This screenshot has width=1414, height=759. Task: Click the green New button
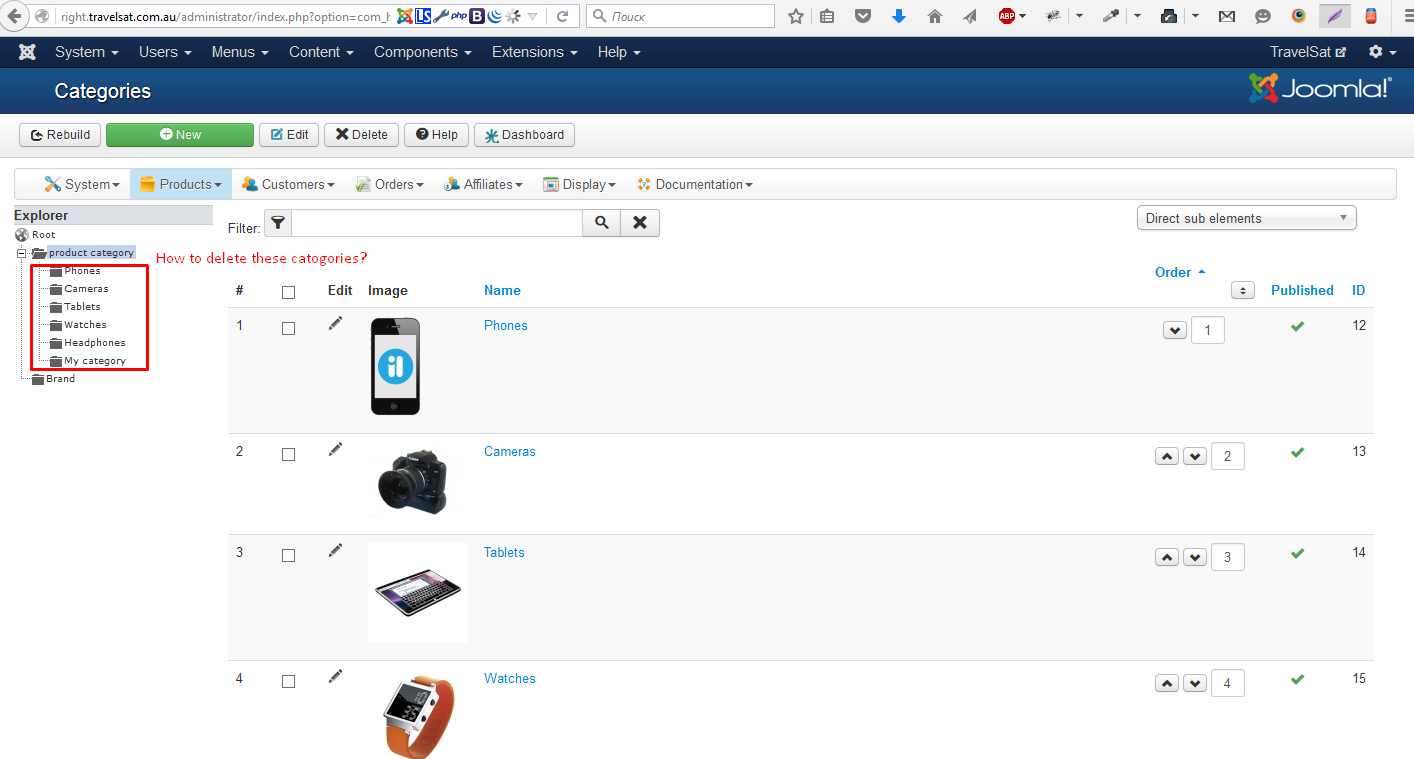point(180,135)
